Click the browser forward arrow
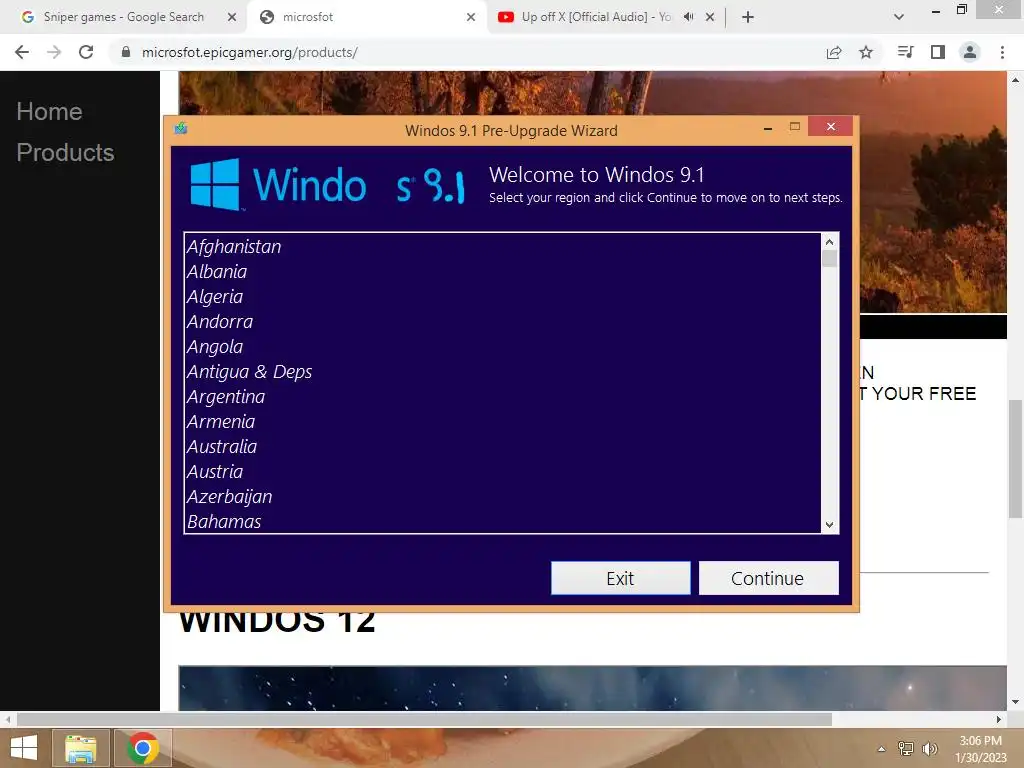The height and width of the screenshot is (768, 1024). [x=54, y=52]
